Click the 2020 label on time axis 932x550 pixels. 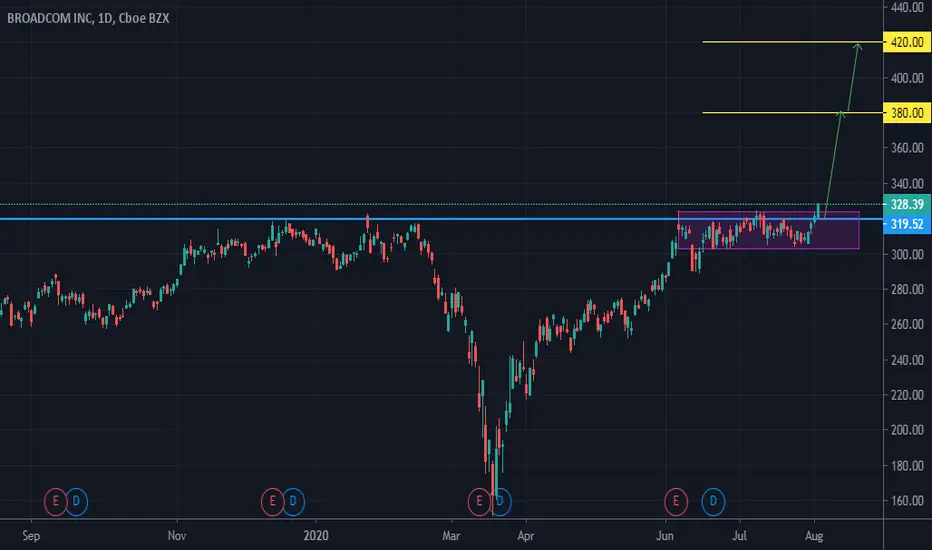click(x=316, y=536)
